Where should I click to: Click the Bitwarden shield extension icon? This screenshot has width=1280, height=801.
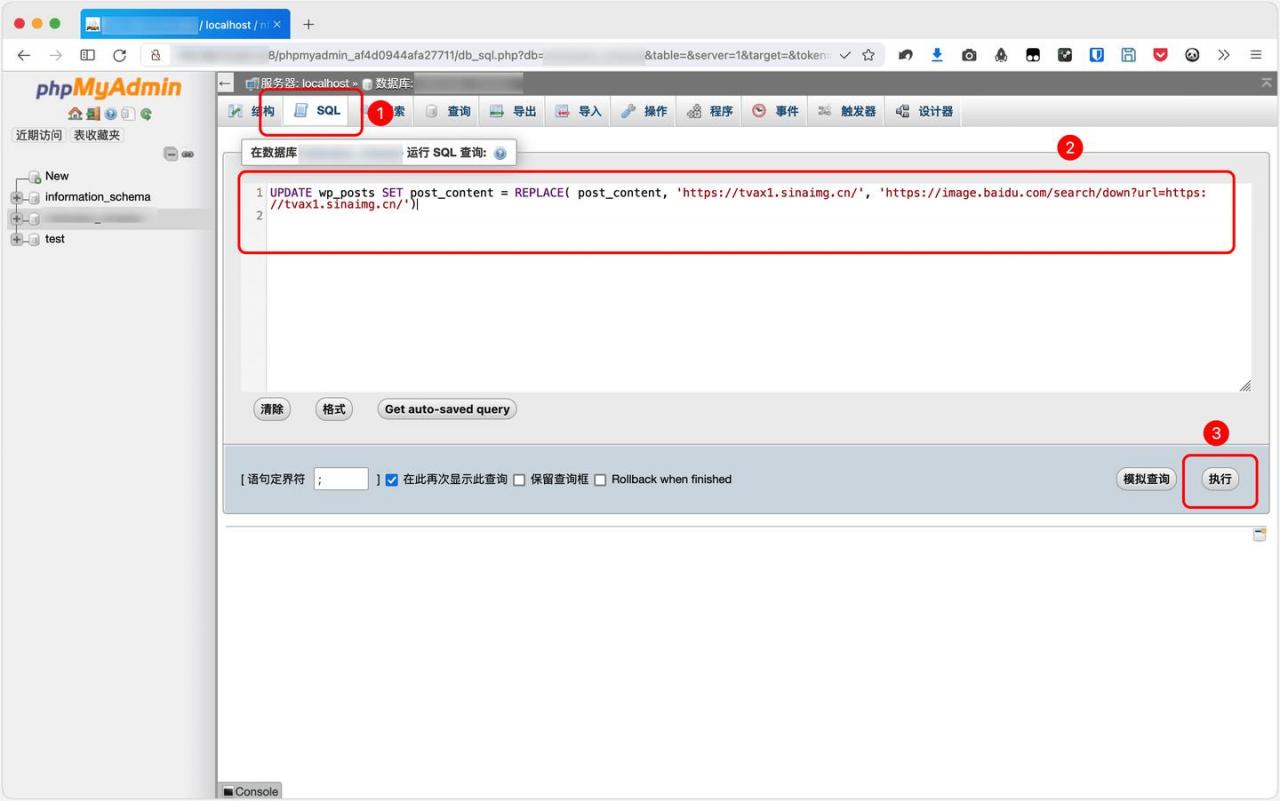tap(1096, 55)
